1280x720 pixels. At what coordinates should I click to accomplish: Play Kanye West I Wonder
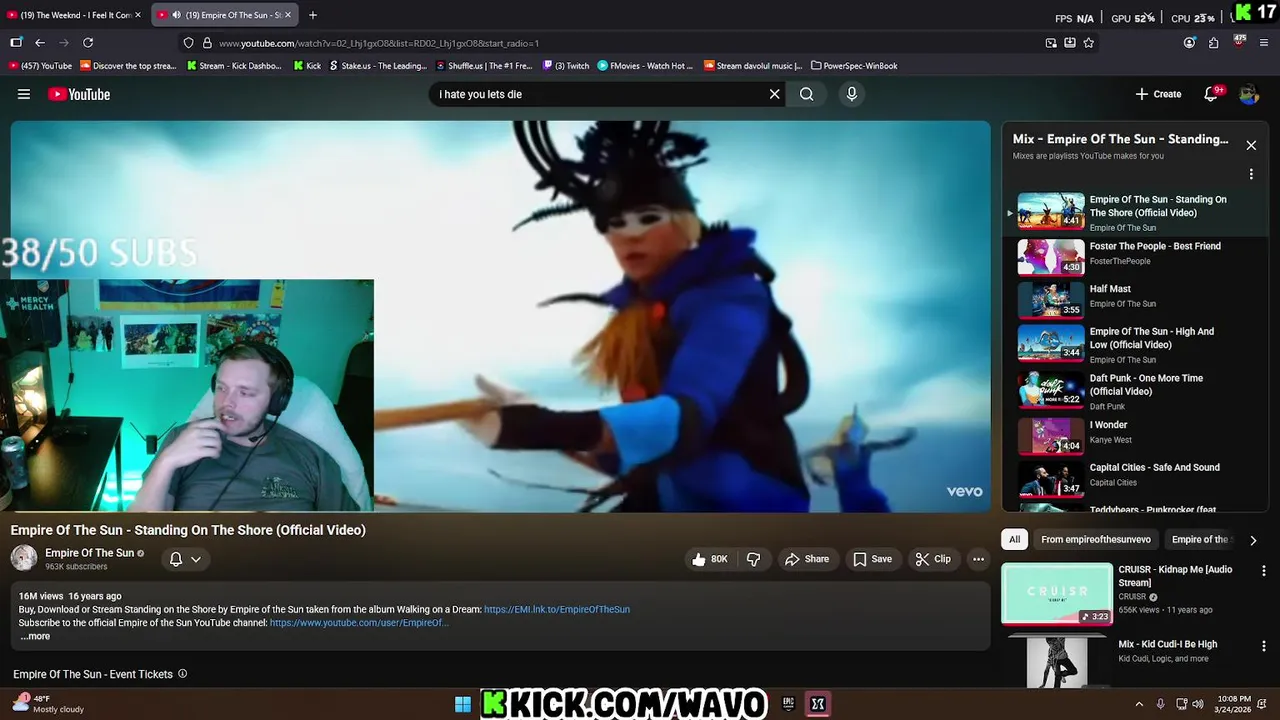pyautogui.click(x=1135, y=435)
